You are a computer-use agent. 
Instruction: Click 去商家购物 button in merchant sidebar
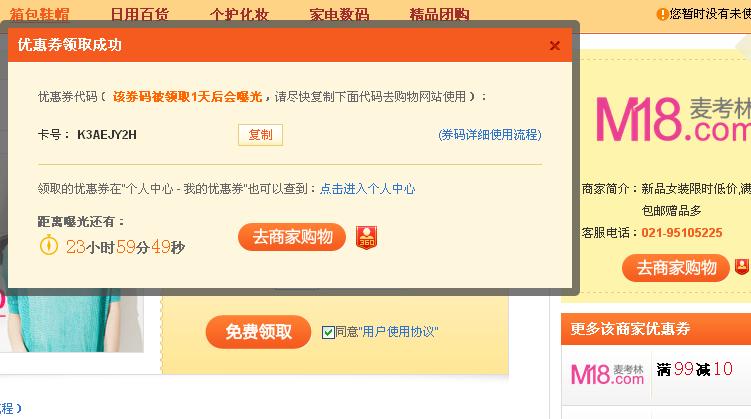(x=675, y=267)
